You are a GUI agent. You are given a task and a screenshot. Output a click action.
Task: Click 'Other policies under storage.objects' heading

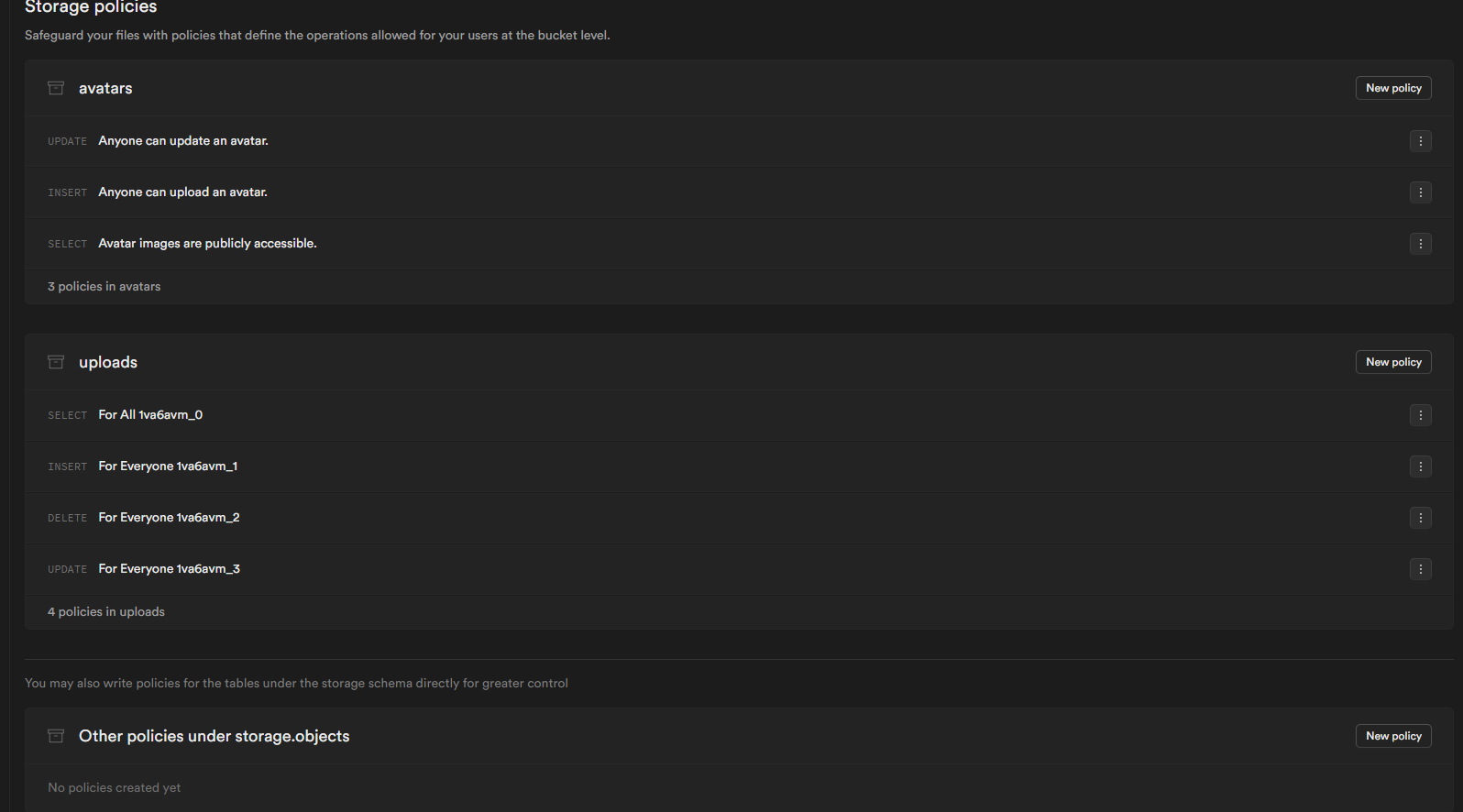click(214, 736)
